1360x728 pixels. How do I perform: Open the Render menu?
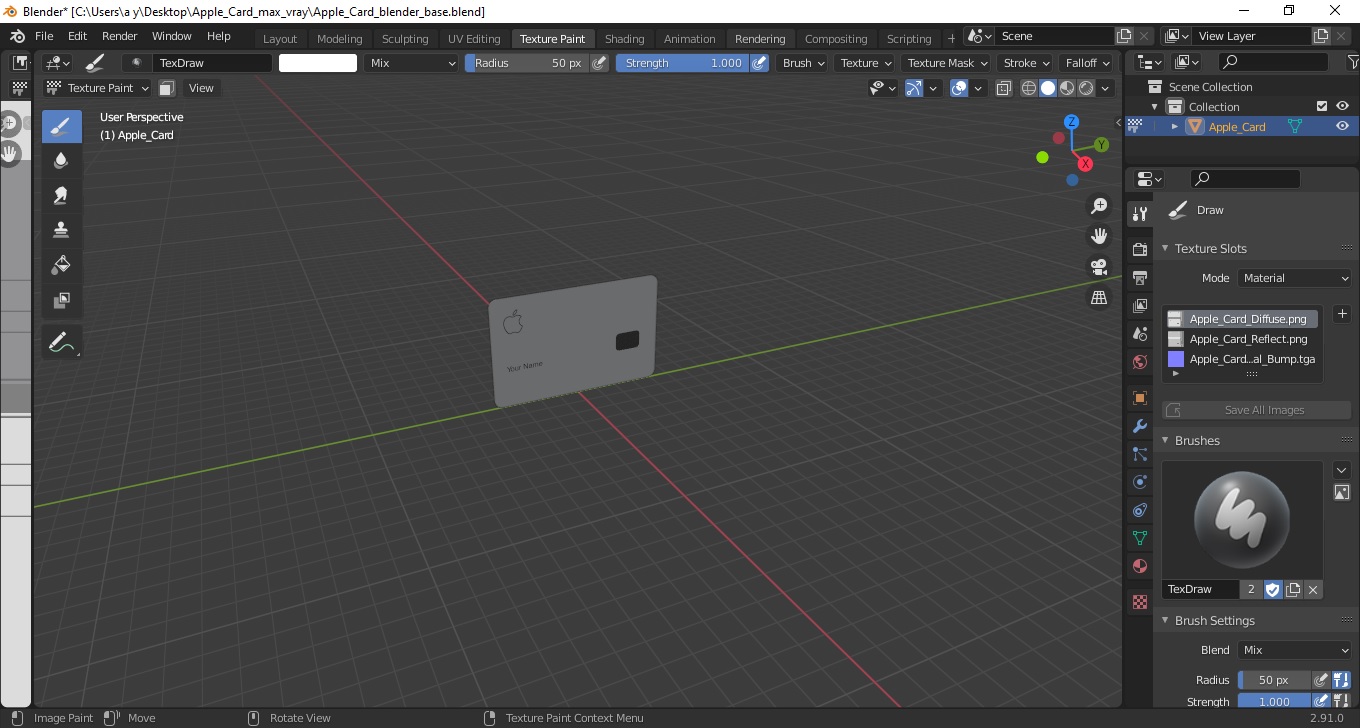pos(120,36)
